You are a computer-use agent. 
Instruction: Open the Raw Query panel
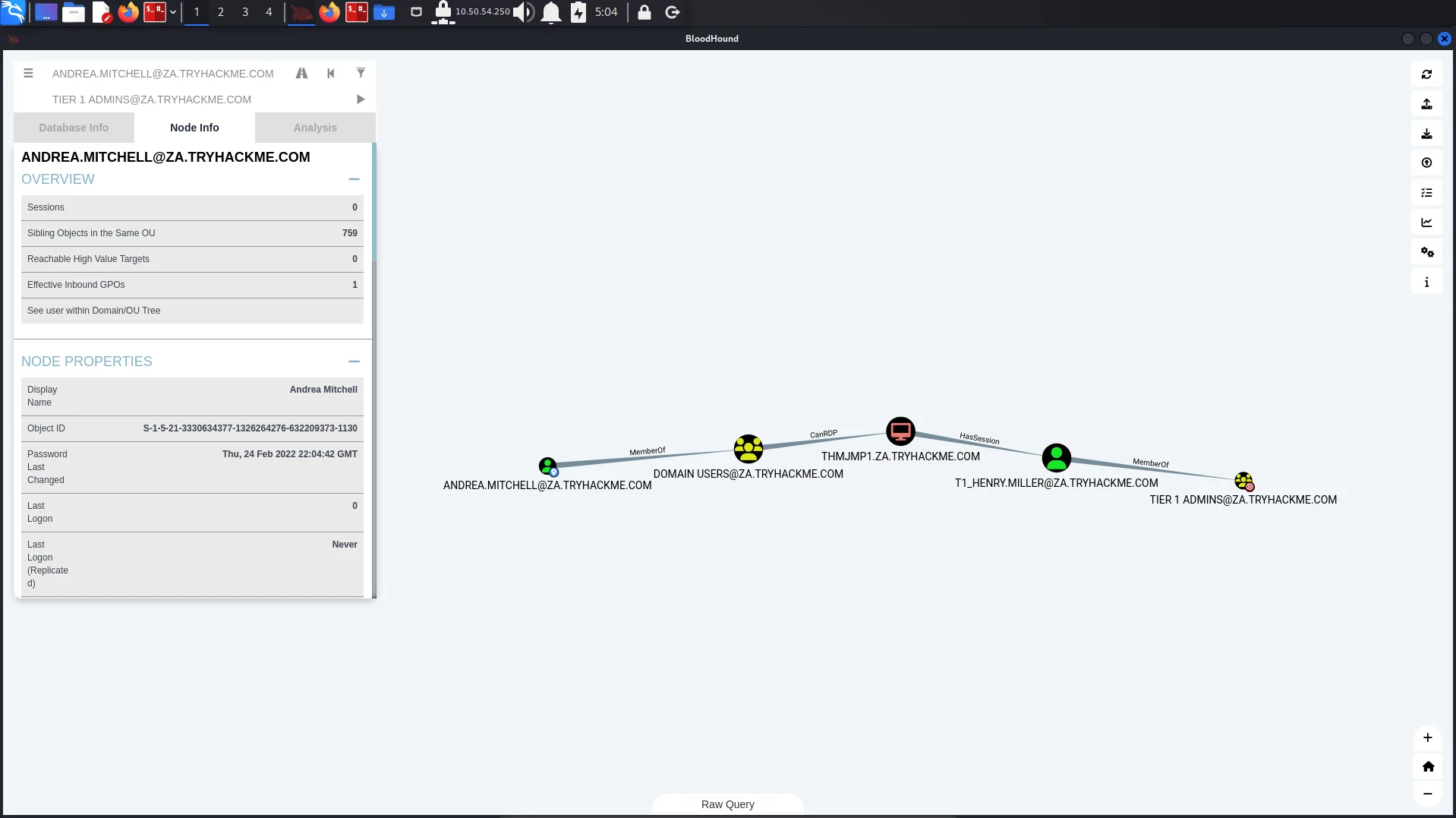pos(727,804)
